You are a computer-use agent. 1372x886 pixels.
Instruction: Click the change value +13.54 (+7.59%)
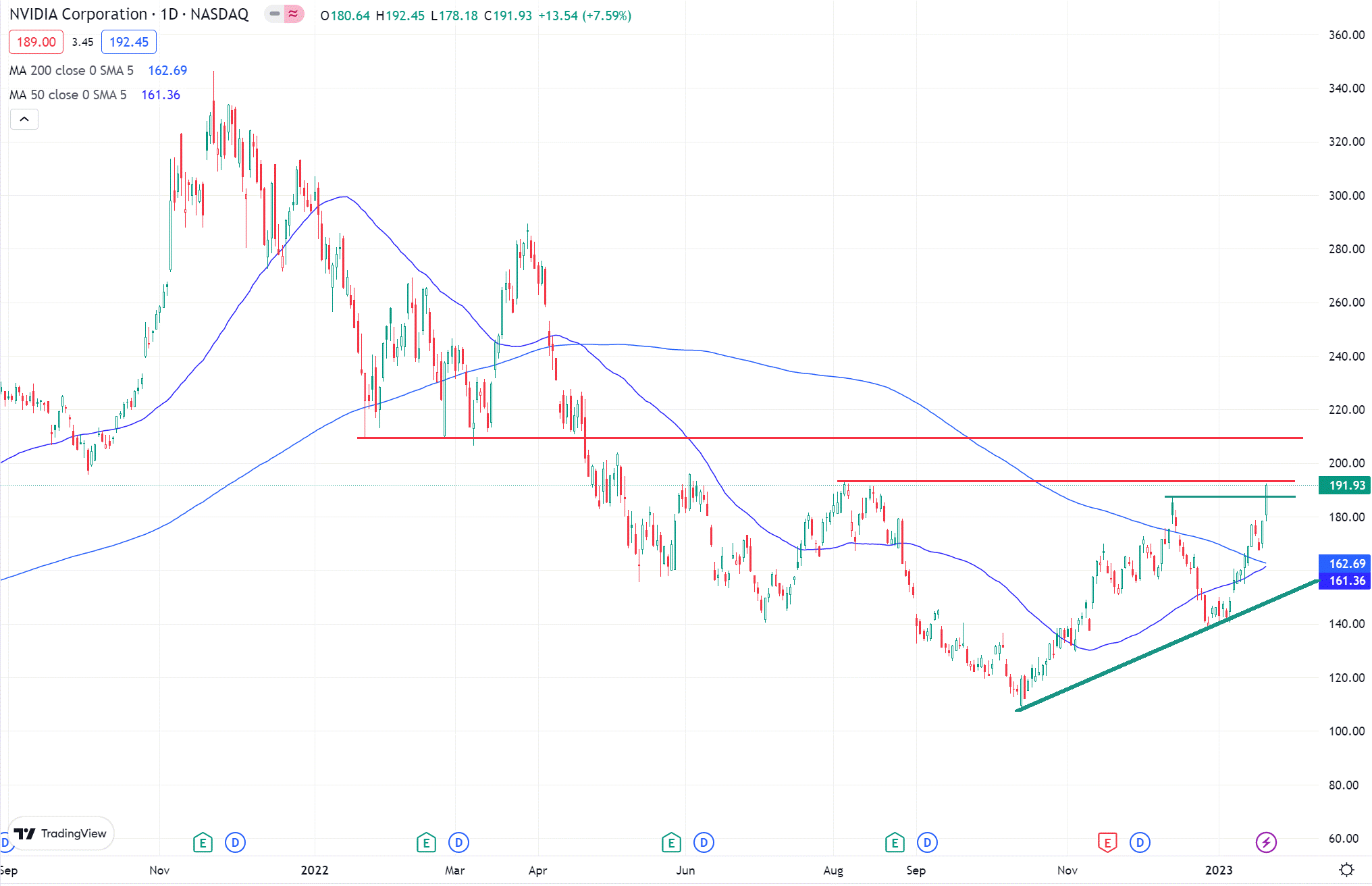(x=585, y=15)
